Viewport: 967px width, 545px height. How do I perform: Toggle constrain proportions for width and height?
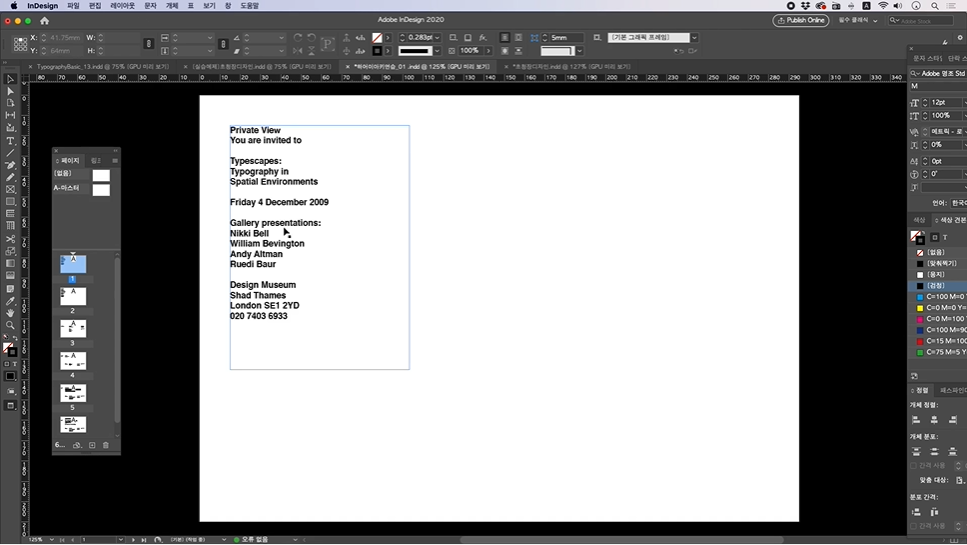pyautogui.click(x=149, y=44)
